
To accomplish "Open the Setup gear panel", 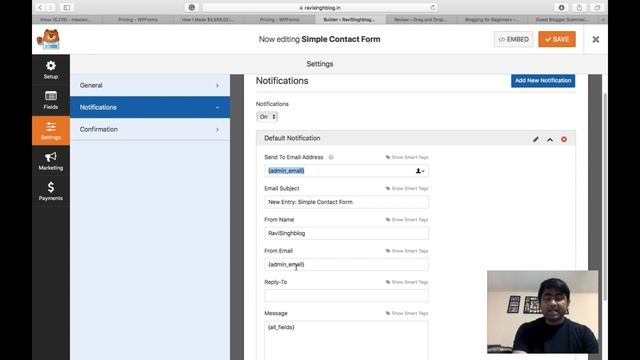I will pyautogui.click(x=51, y=69).
